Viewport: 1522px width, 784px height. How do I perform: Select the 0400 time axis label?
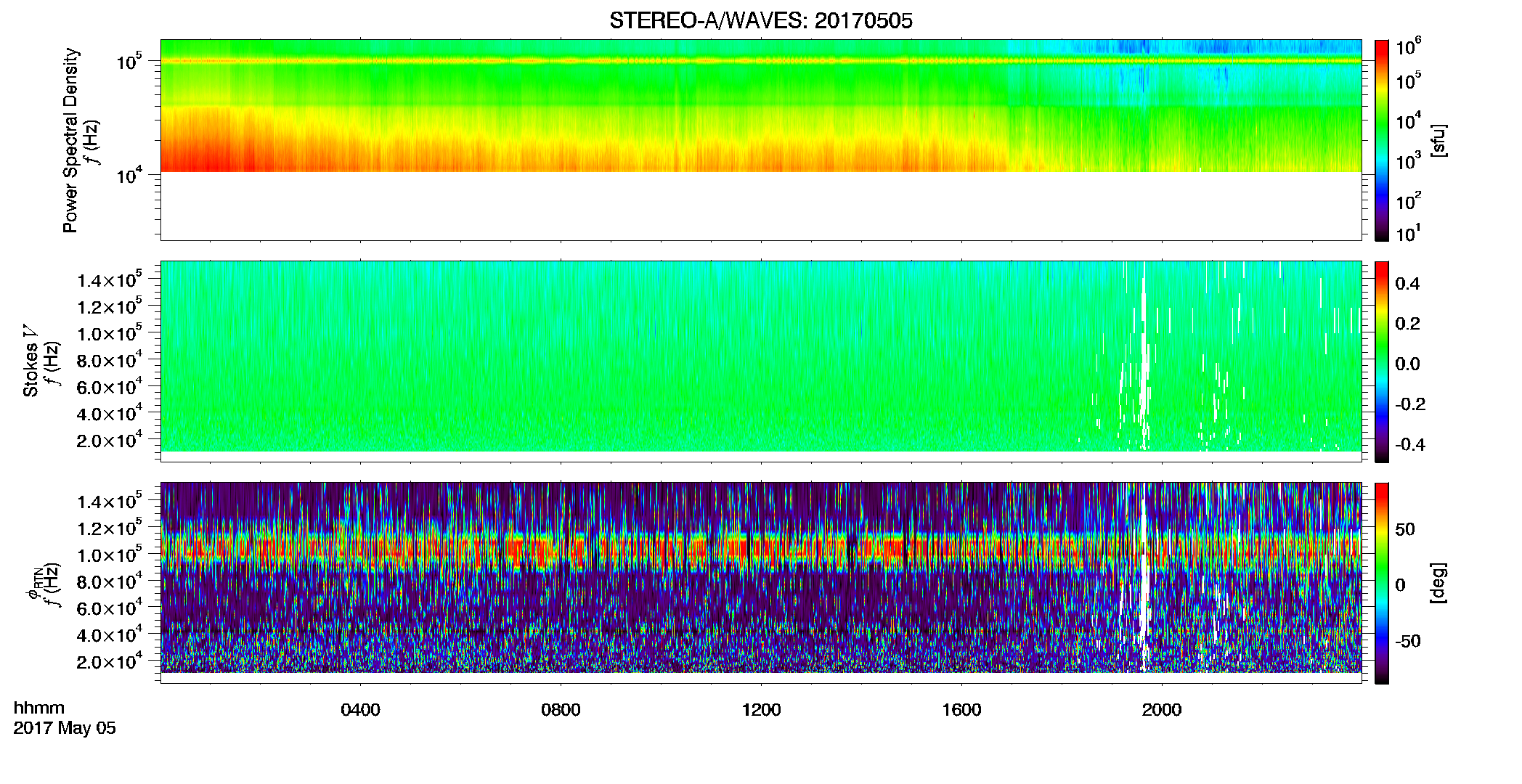coord(360,709)
